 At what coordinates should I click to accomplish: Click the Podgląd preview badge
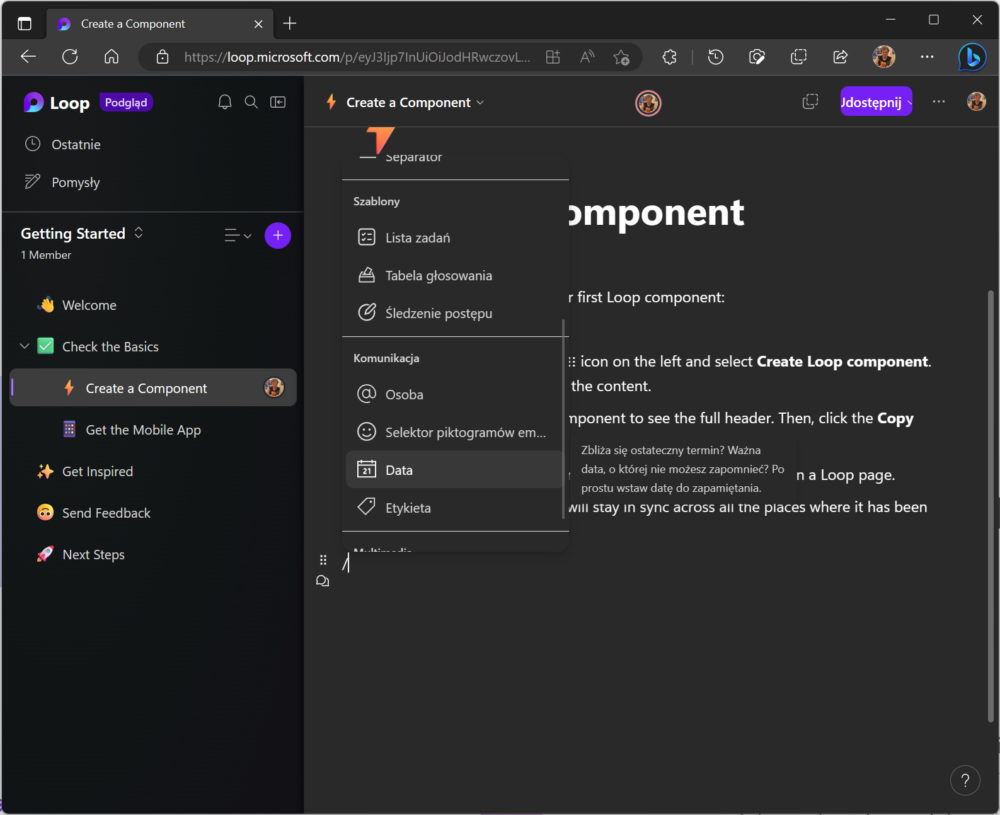tap(126, 102)
